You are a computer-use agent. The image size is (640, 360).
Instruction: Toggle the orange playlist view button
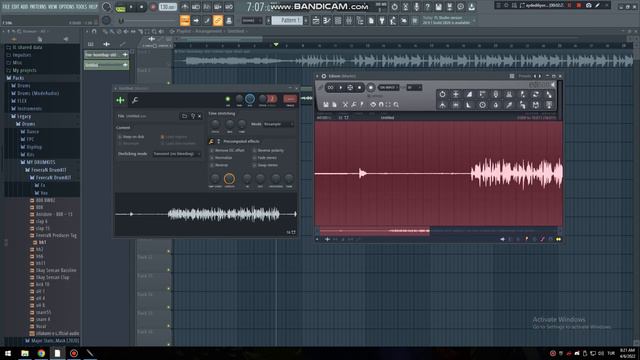185,20
